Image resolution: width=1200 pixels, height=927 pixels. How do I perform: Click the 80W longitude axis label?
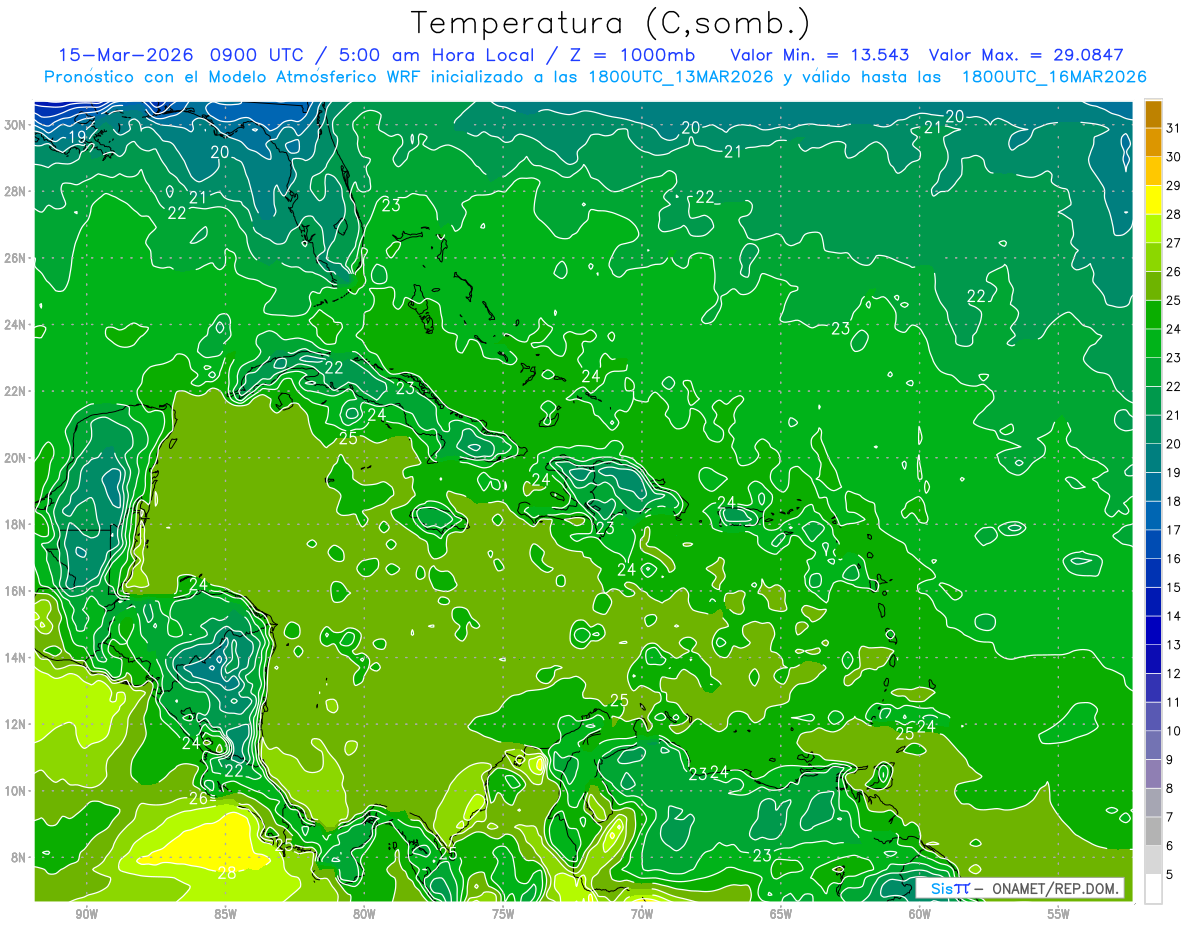point(364,914)
